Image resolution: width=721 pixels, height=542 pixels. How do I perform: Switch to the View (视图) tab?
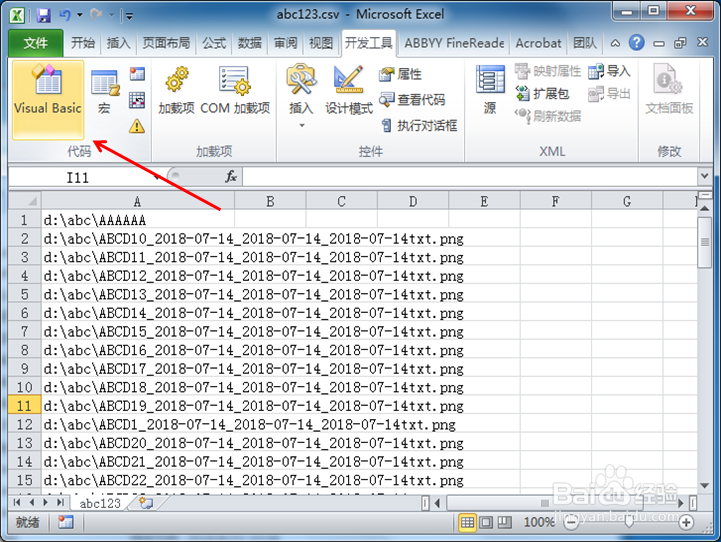tap(321, 43)
